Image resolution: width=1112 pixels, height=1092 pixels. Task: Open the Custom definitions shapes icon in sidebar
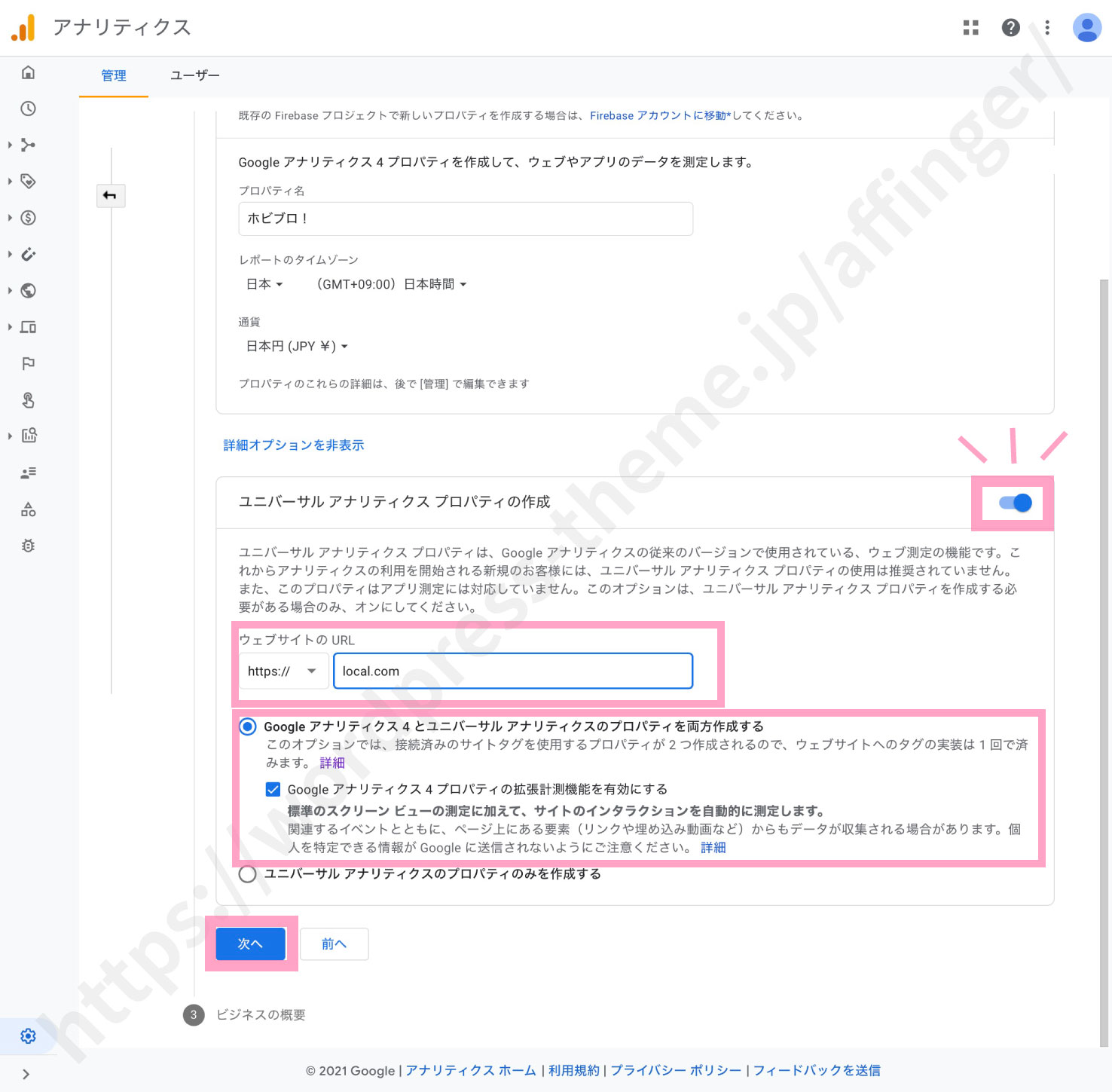28,509
